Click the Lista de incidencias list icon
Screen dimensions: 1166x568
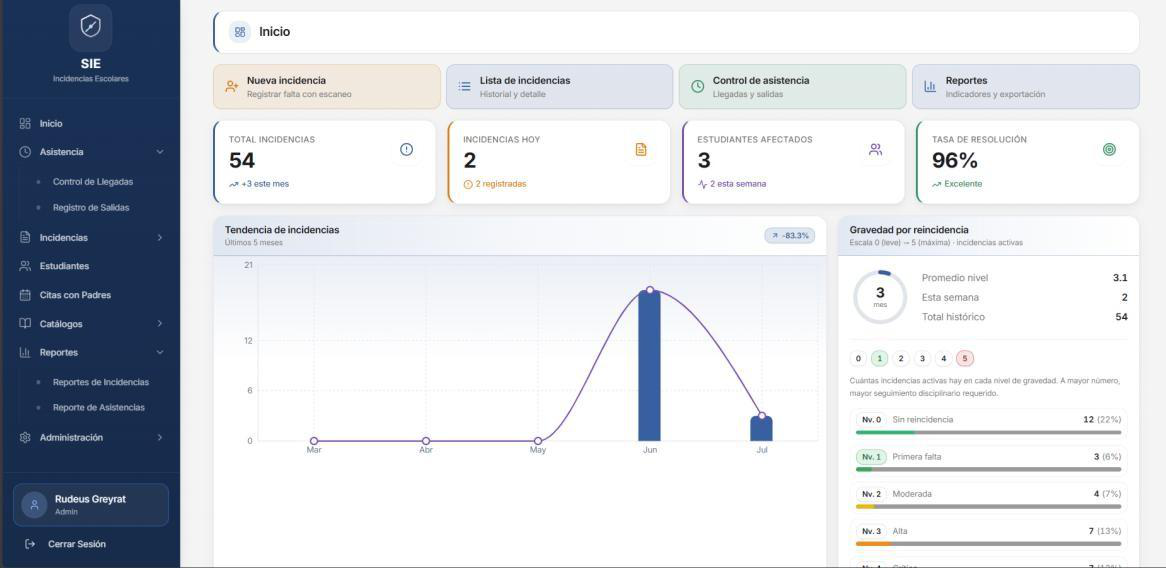point(465,86)
